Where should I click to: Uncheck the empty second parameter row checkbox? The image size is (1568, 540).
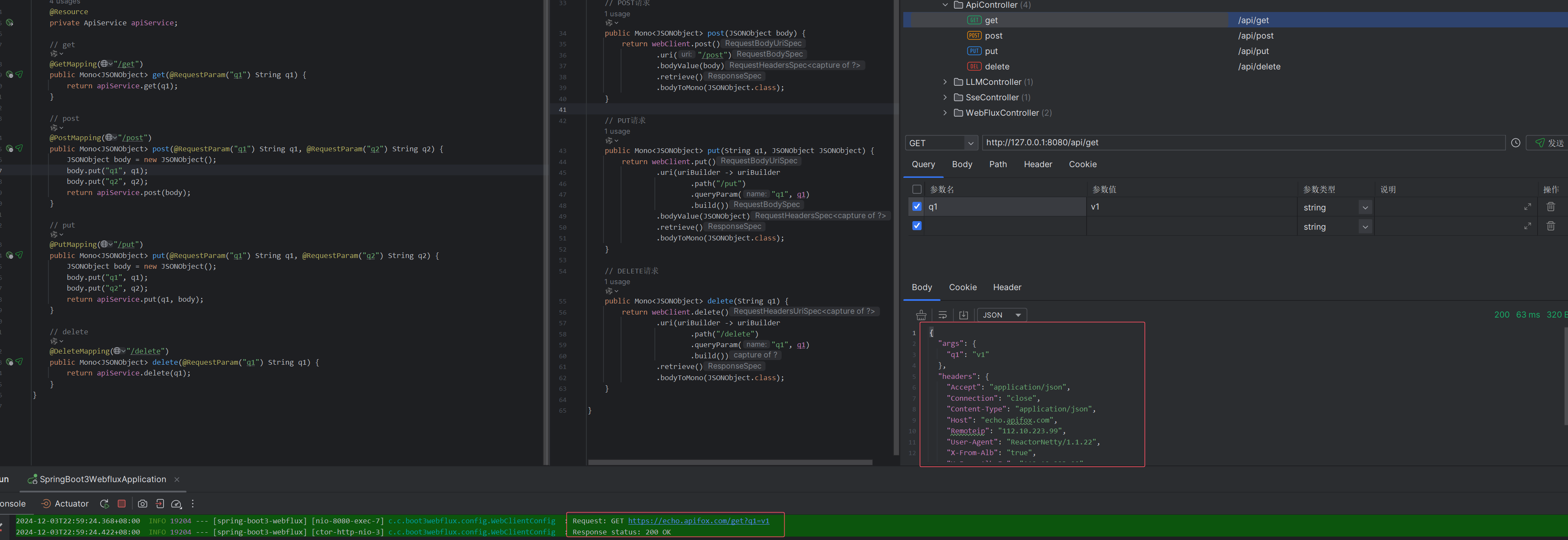pos(917,226)
